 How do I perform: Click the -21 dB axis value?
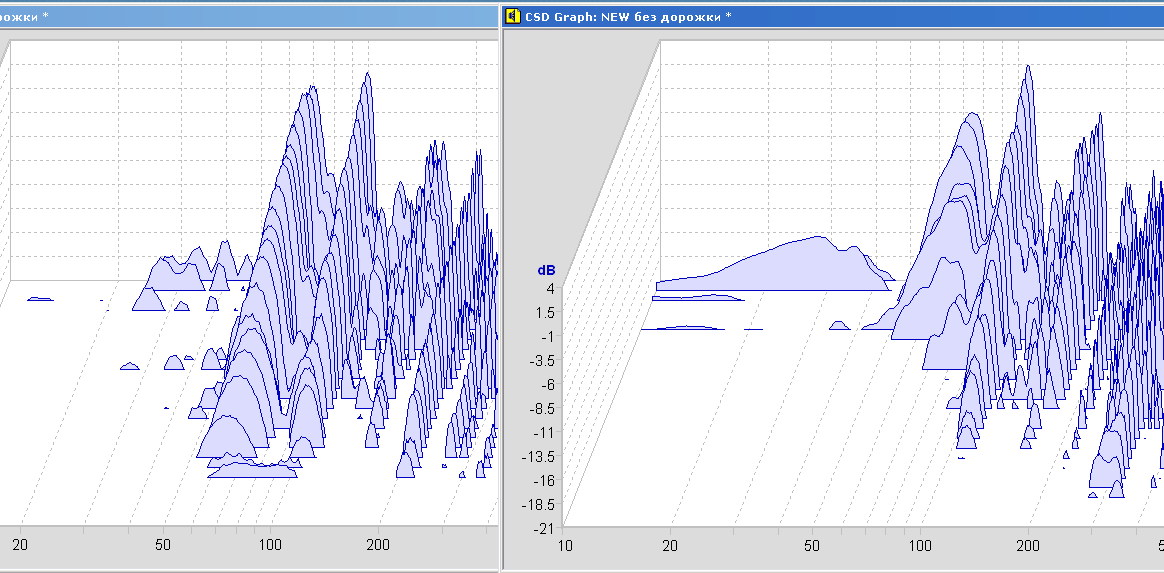click(545, 528)
